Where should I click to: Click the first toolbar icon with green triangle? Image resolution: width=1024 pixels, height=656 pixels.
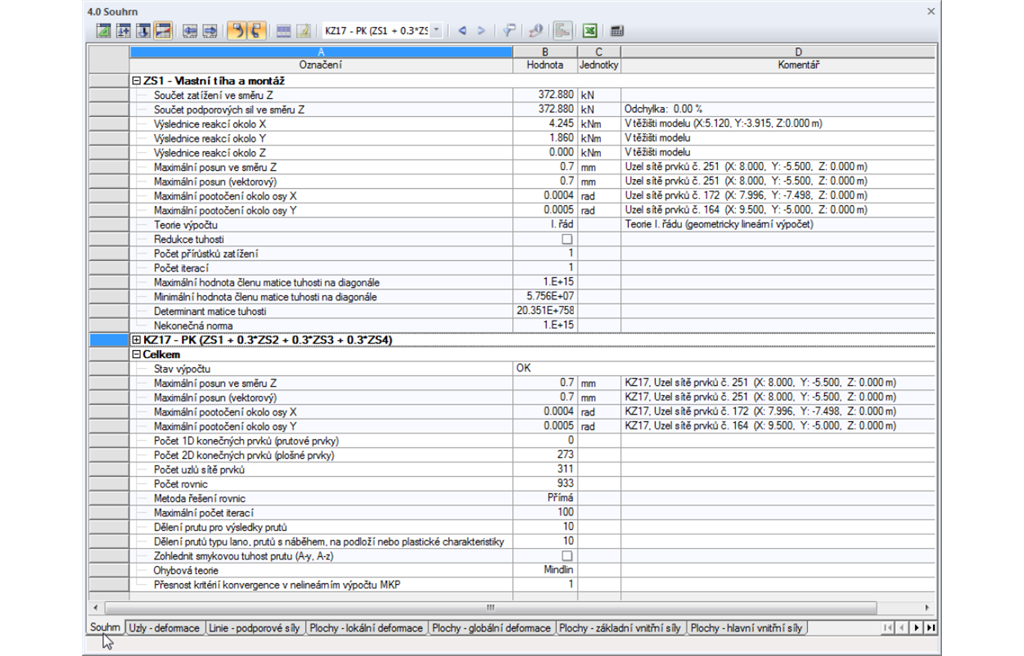click(103, 31)
